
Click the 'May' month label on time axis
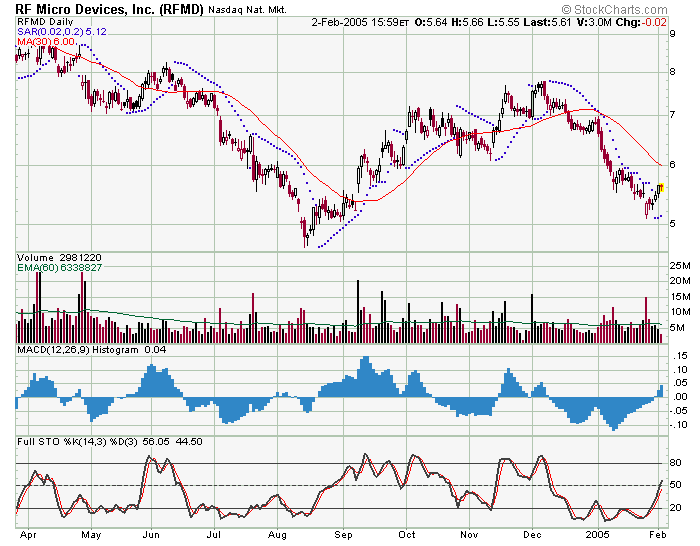tap(91, 535)
